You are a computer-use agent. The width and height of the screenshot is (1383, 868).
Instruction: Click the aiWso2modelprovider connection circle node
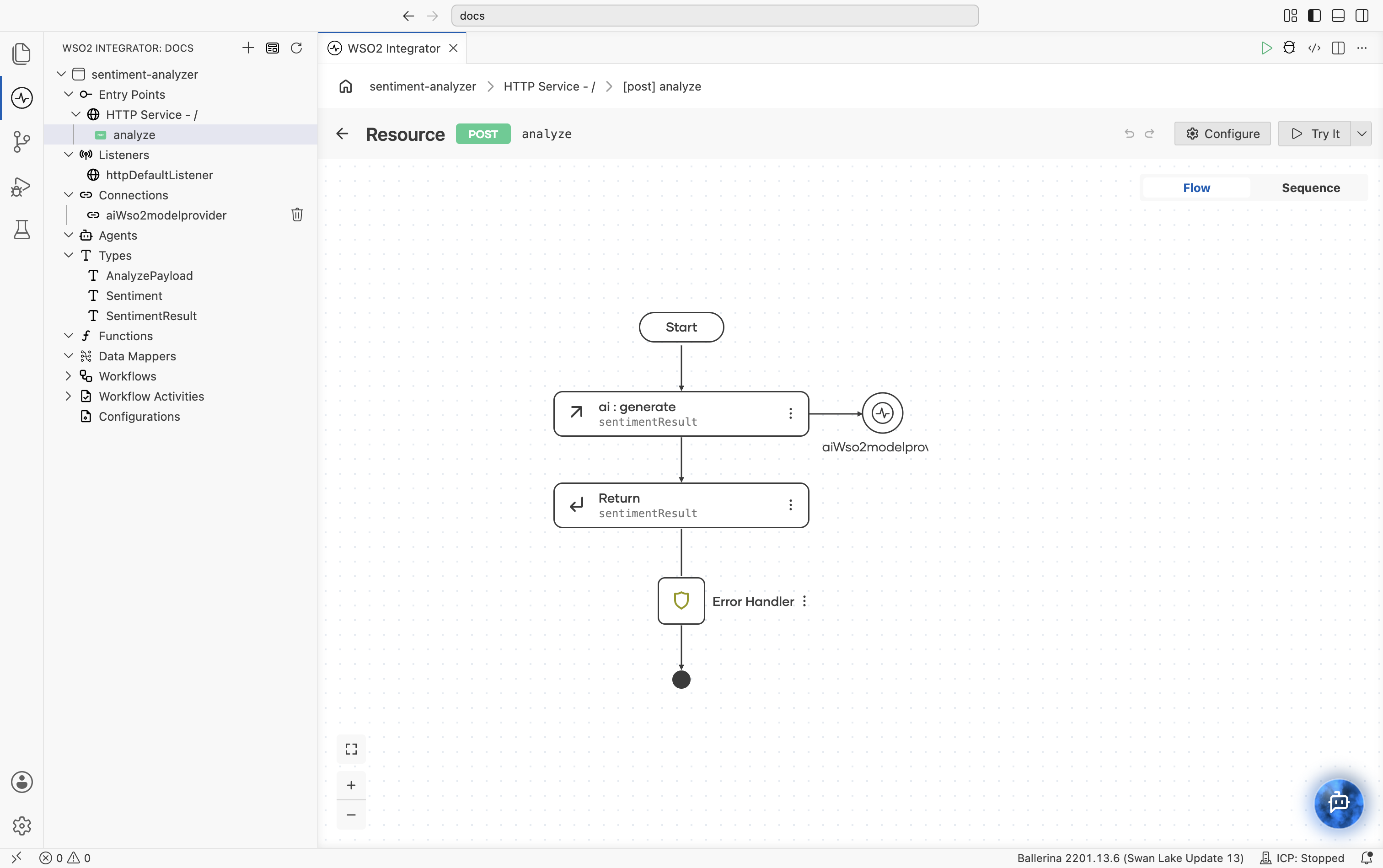(x=882, y=413)
